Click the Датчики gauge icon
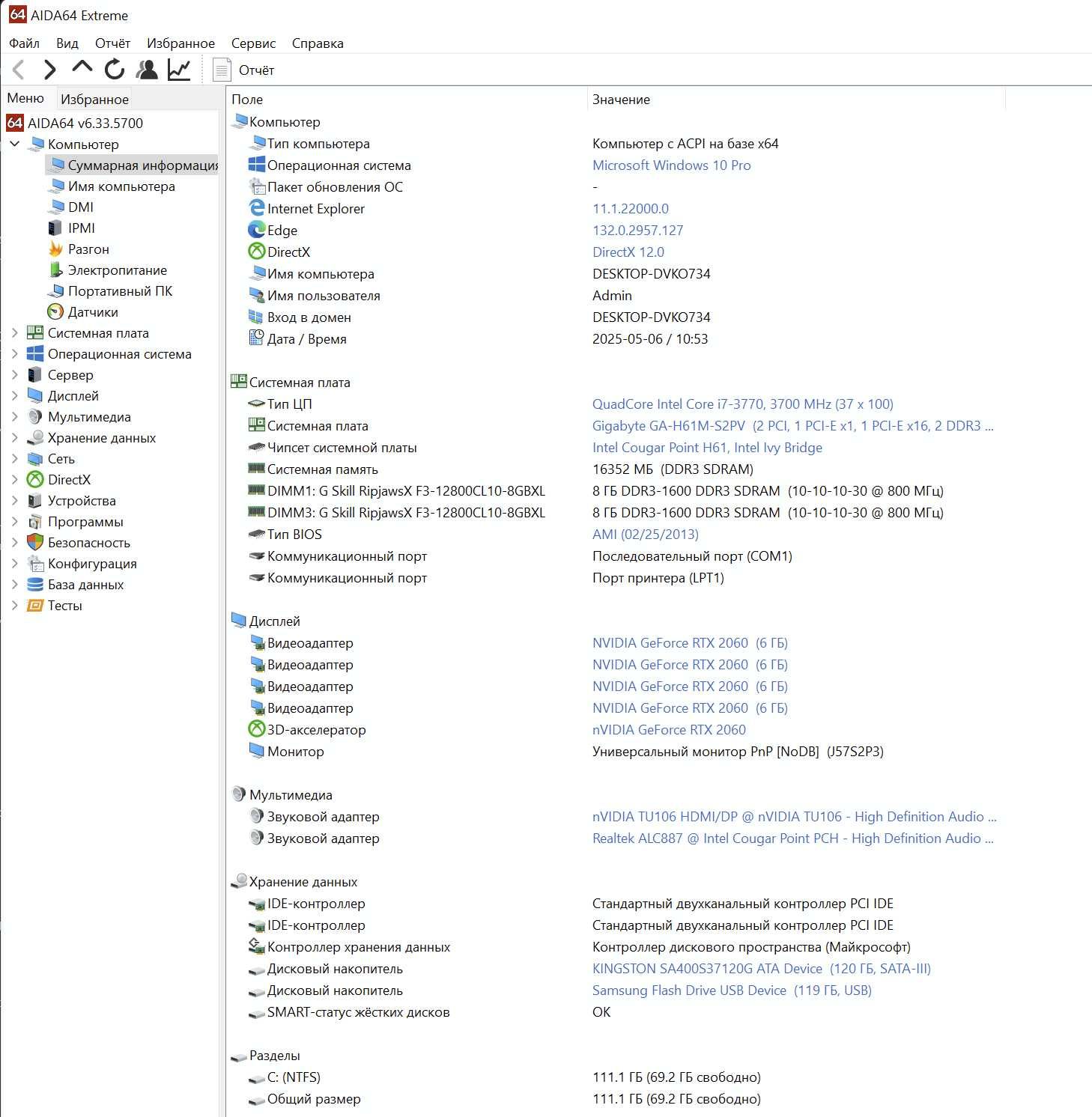This screenshot has width=1092, height=1117. pos(55,311)
